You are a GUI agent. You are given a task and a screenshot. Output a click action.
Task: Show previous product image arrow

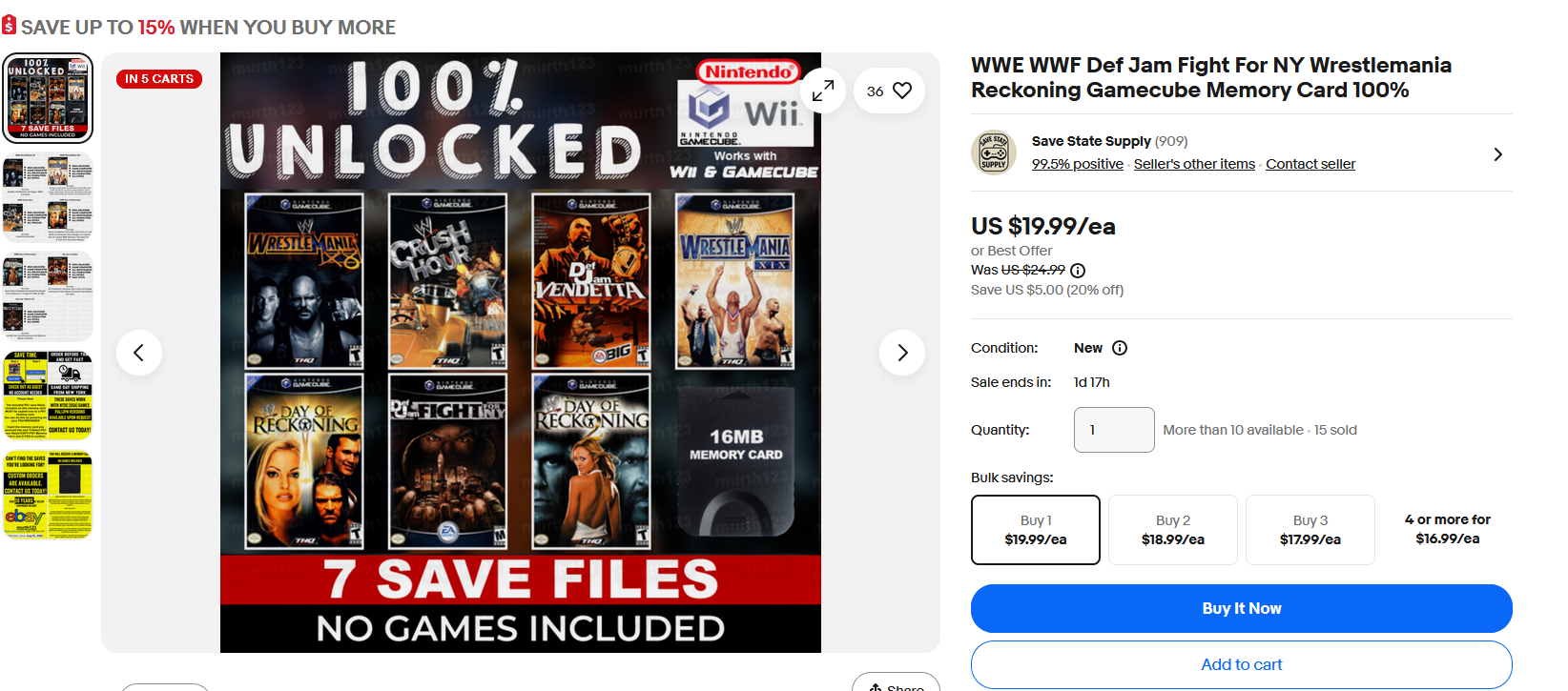tap(139, 353)
